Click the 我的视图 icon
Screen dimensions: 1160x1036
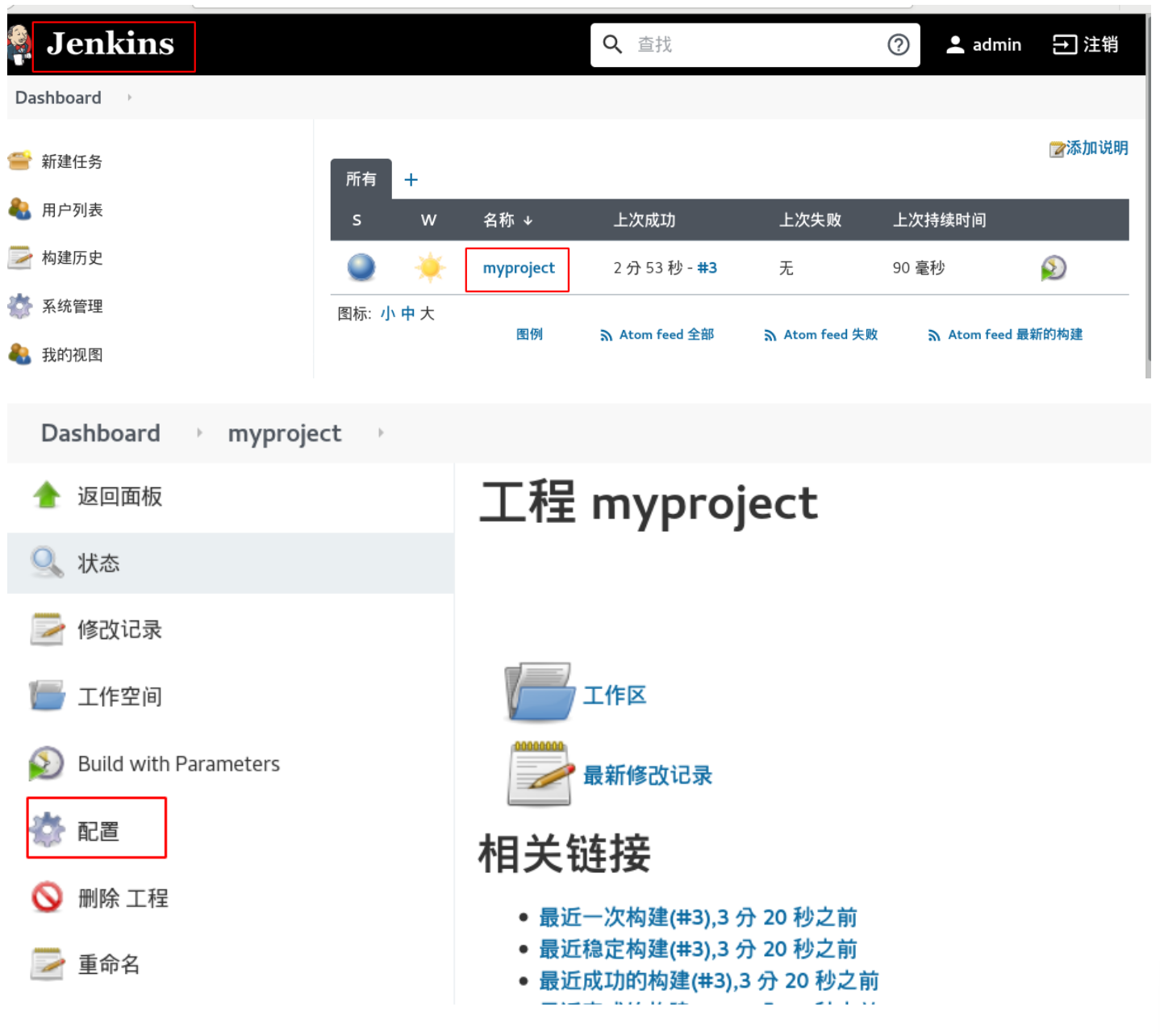pos(20,354)
